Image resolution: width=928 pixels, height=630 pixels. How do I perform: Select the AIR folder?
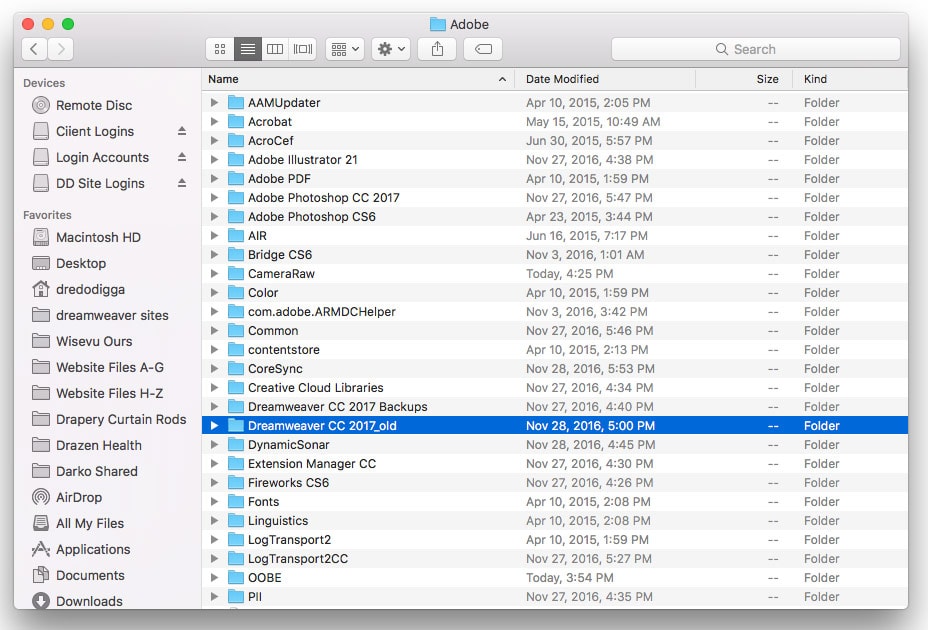click(555, 236)
